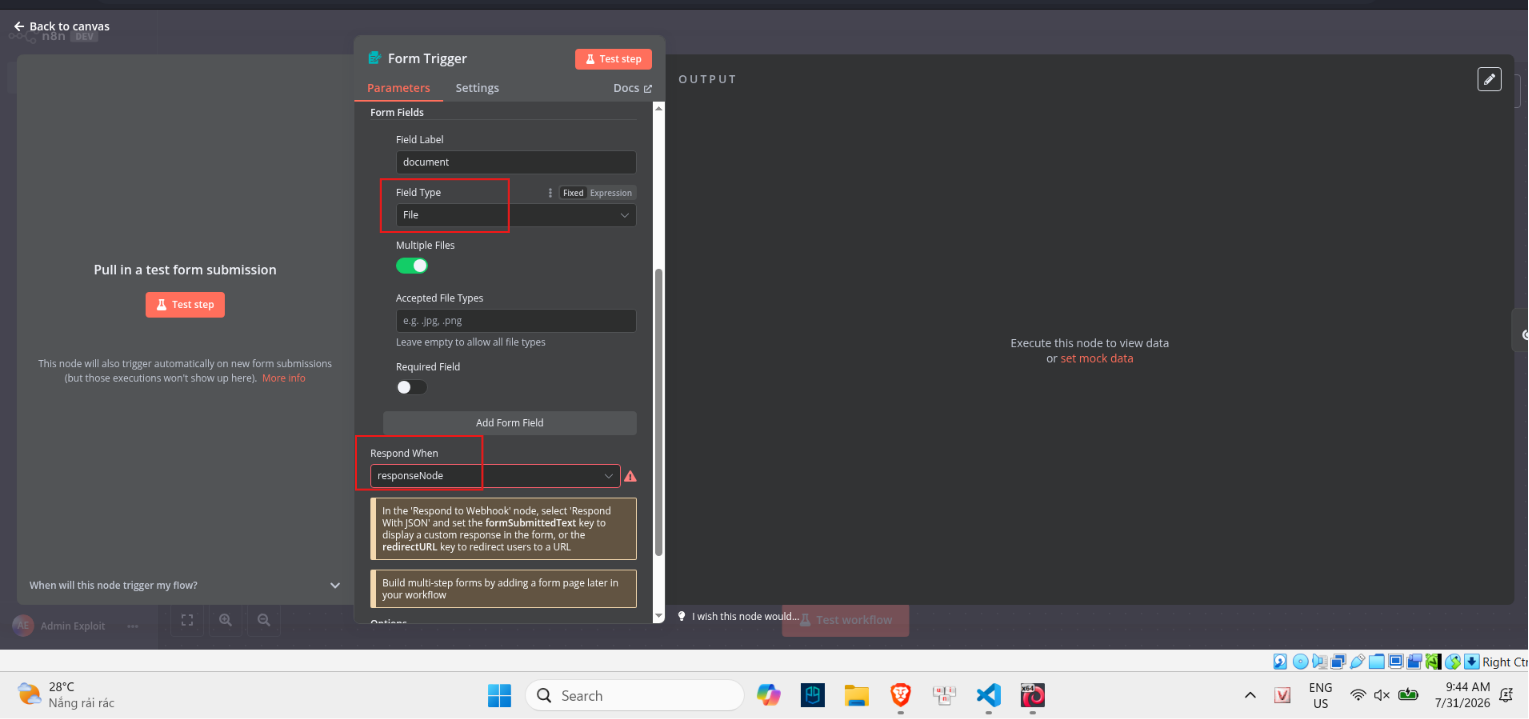This screenshot has width=1529, height=719.
Task: Open File Explorer from the taskbar
Action: [856, 695]
